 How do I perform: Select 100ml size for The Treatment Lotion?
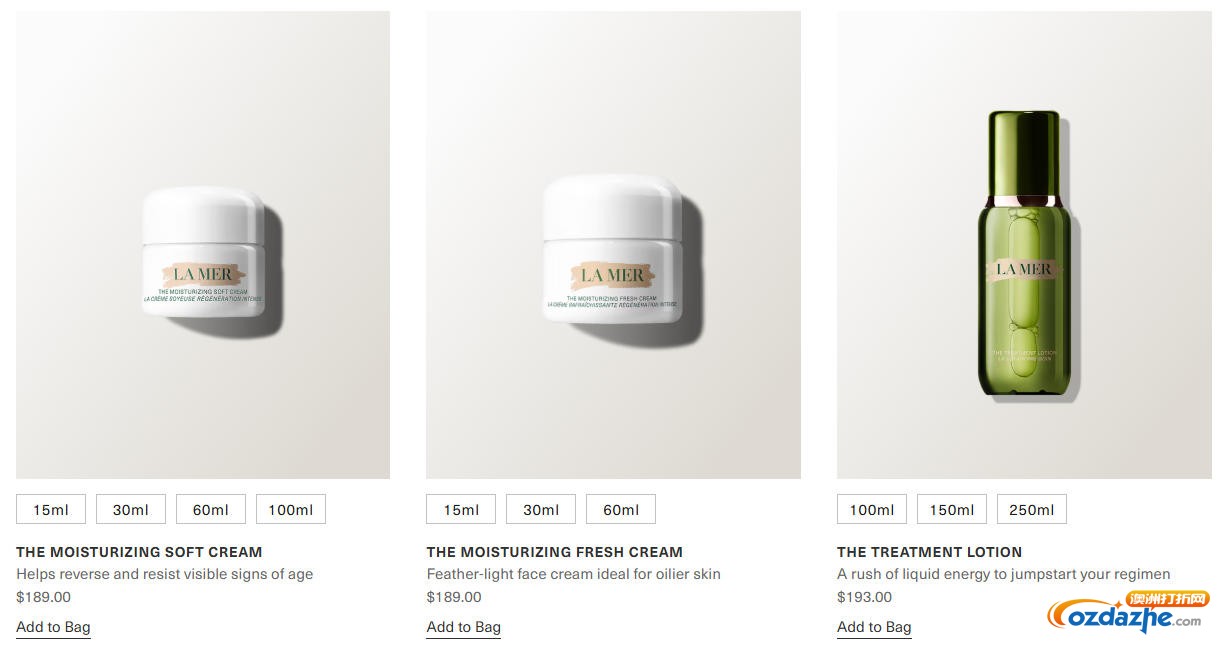(872, 509)
